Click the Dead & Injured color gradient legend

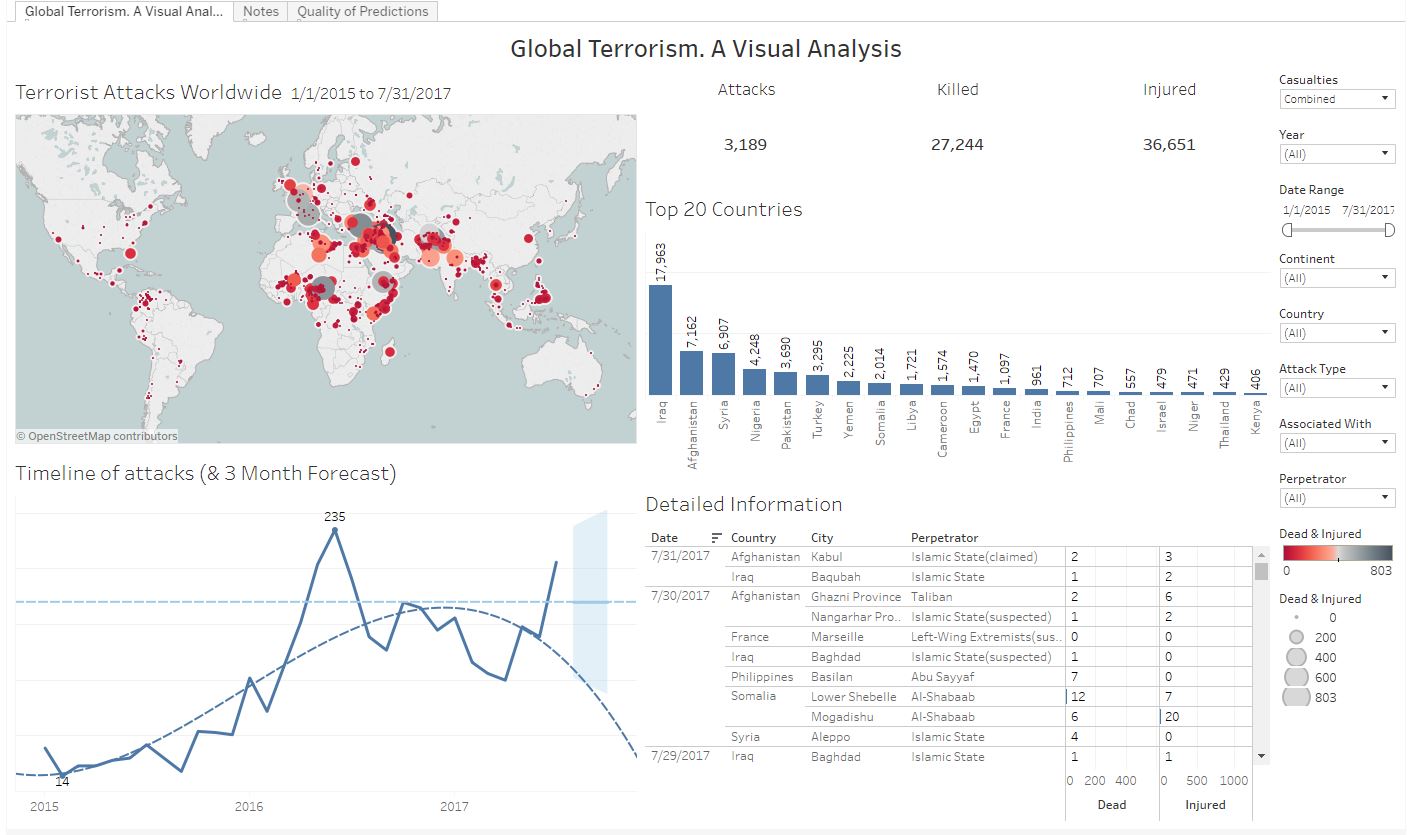pos(1337,553)
